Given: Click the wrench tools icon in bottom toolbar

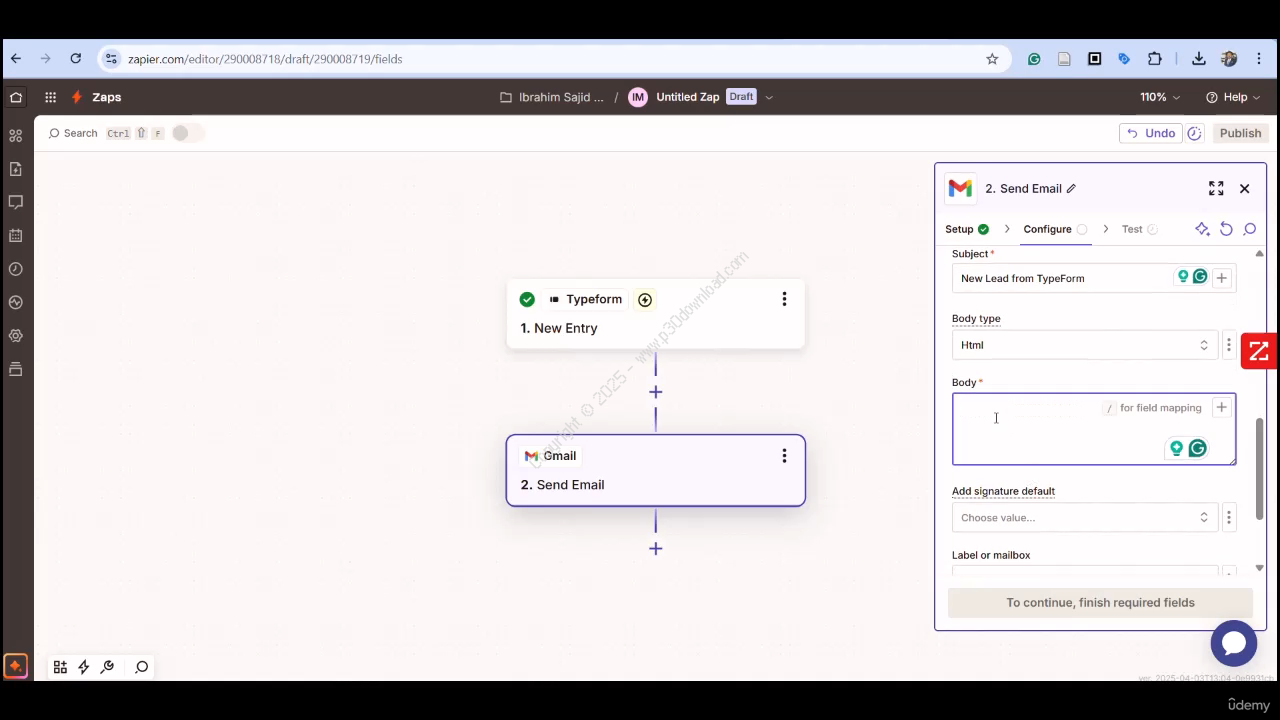Looking at the screenshot, I should coord(108,667).
